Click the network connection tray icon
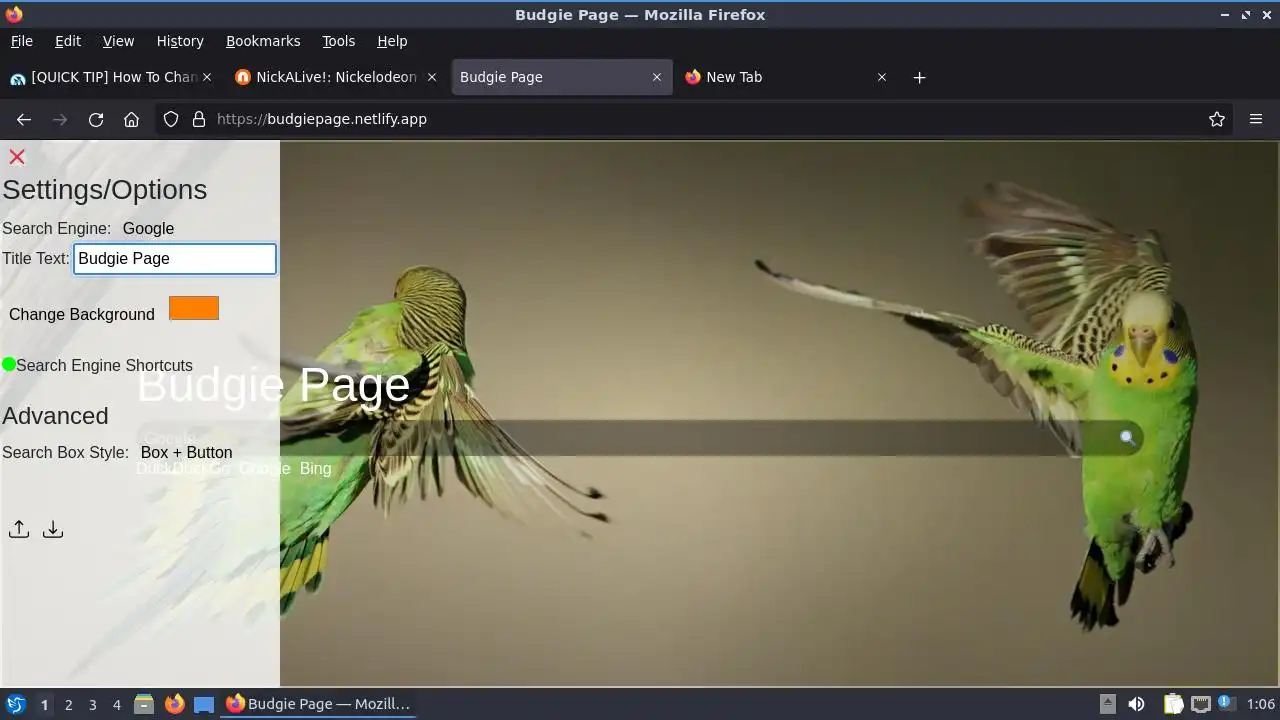1280x720 pixels. [1200, 704]
